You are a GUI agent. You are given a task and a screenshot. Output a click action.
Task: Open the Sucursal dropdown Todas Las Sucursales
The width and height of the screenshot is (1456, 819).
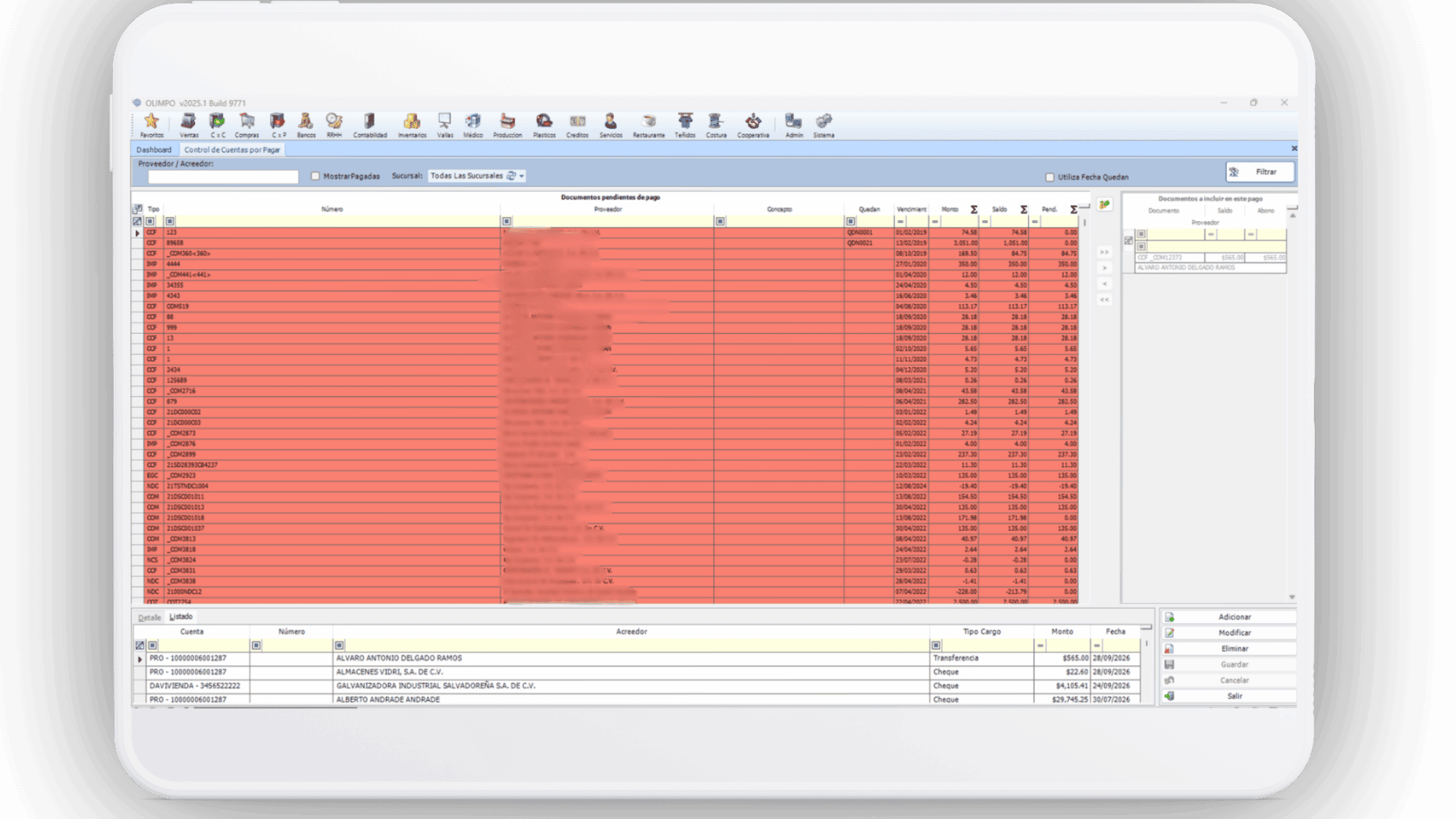tap(477, 176)
